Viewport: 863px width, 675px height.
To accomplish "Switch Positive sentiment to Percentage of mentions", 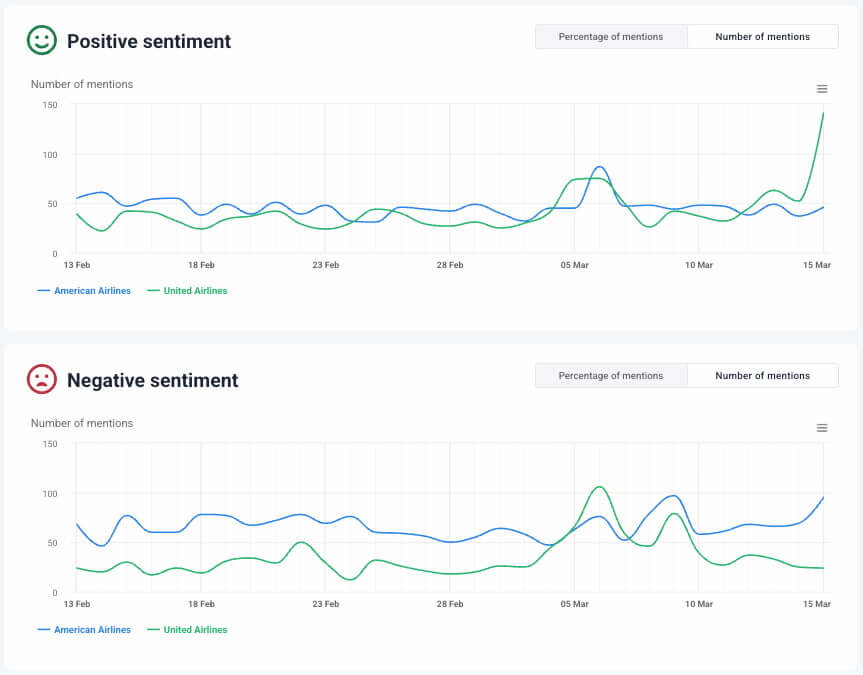I will pos(610,36).
